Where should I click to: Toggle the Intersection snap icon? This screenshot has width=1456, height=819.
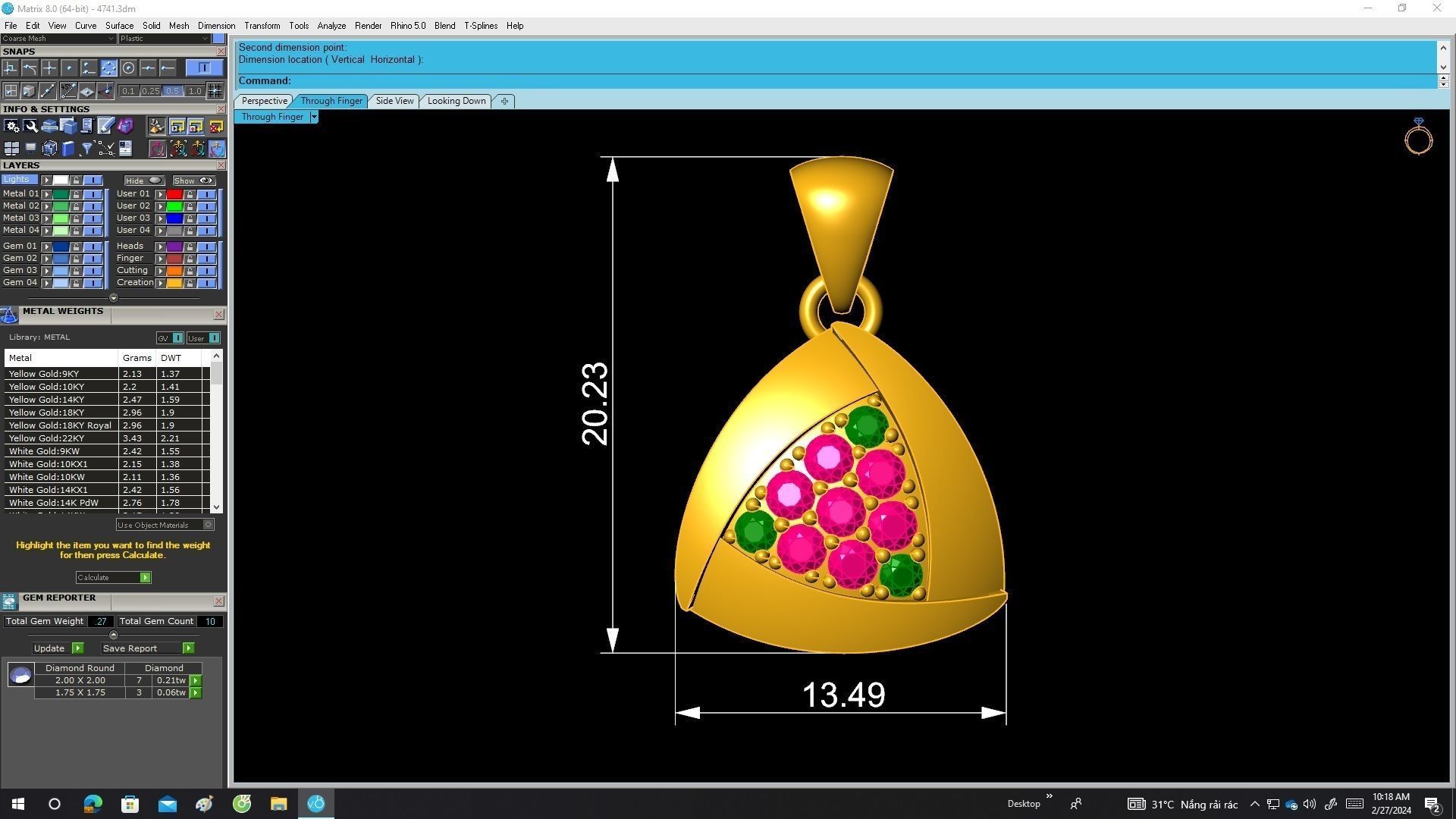(49, 68)
